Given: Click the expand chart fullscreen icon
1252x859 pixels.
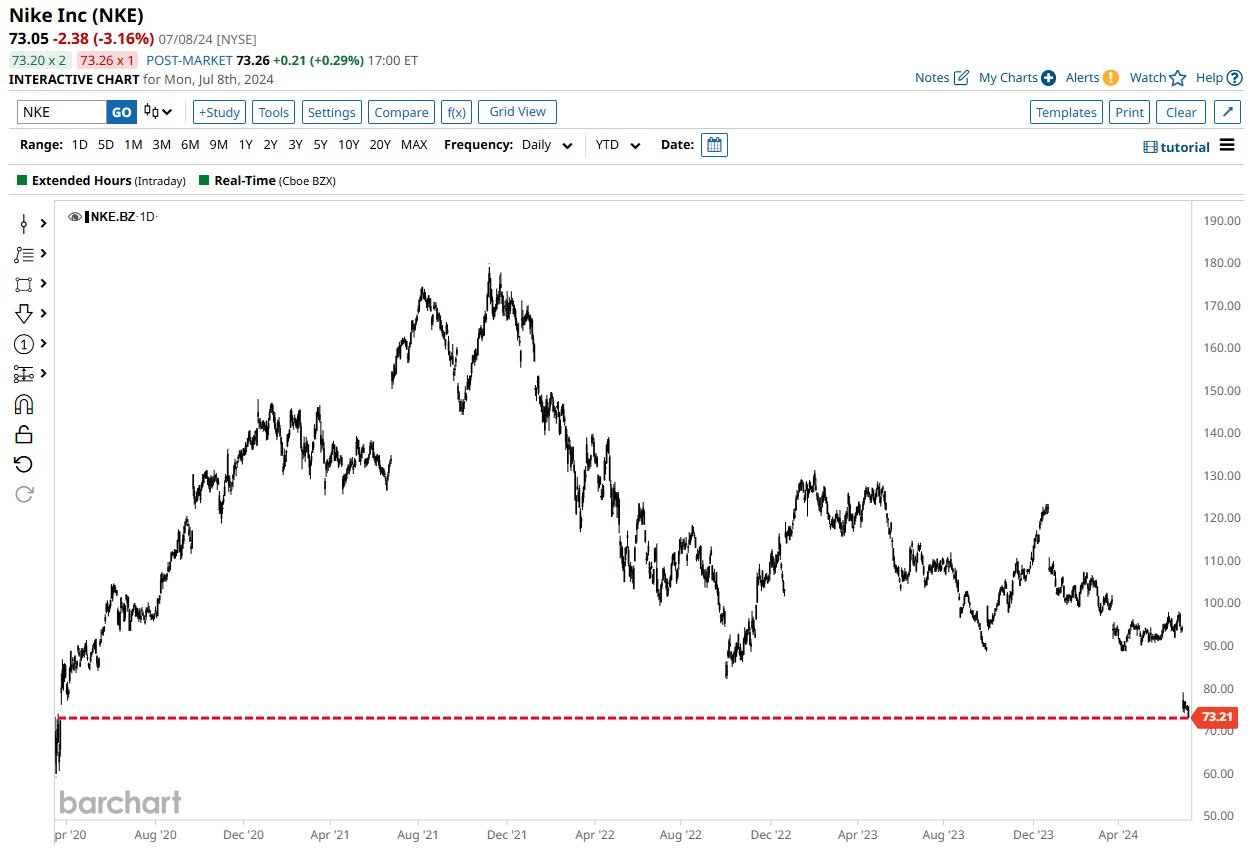Looking at the screenshot, I should [1229, 112].
